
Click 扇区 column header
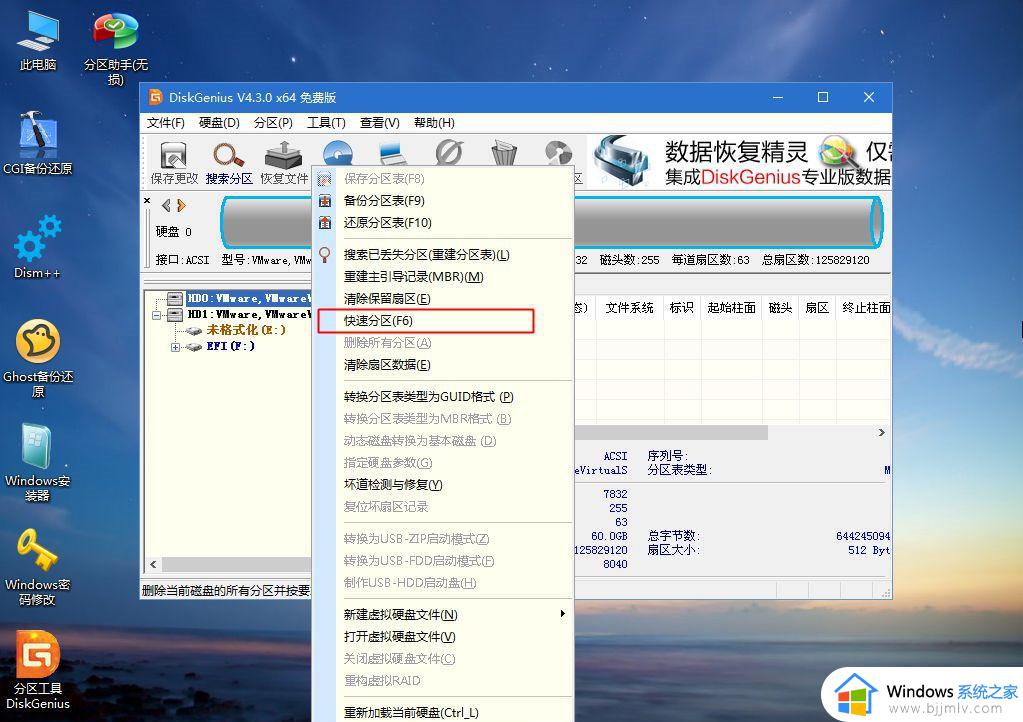(817, 308)
